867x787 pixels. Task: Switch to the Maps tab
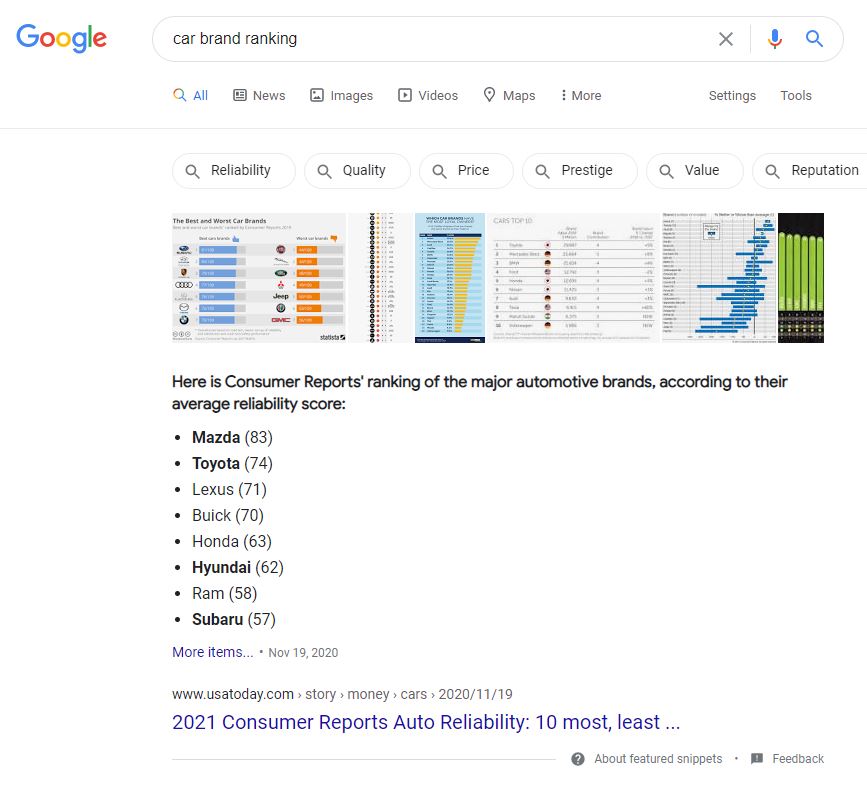click(509, 95)
